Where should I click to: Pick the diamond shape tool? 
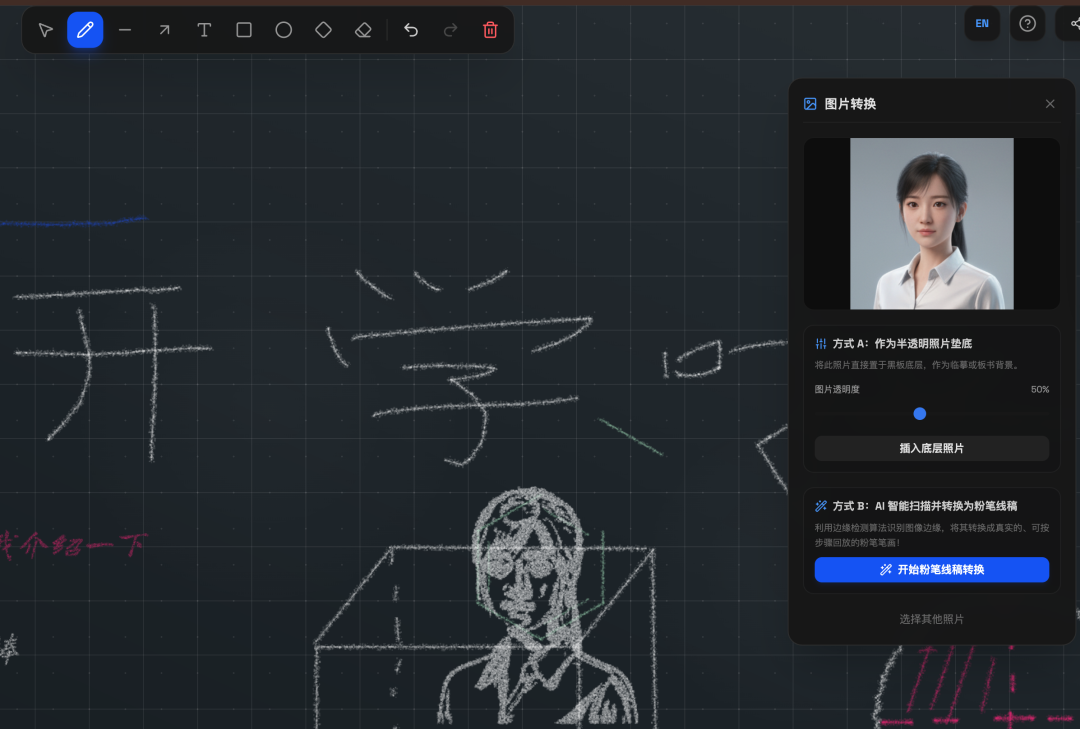pos(323,30)
